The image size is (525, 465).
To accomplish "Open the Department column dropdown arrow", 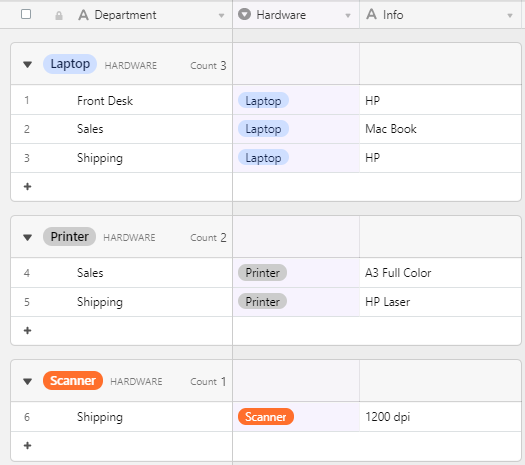I will tap(221, 15).
